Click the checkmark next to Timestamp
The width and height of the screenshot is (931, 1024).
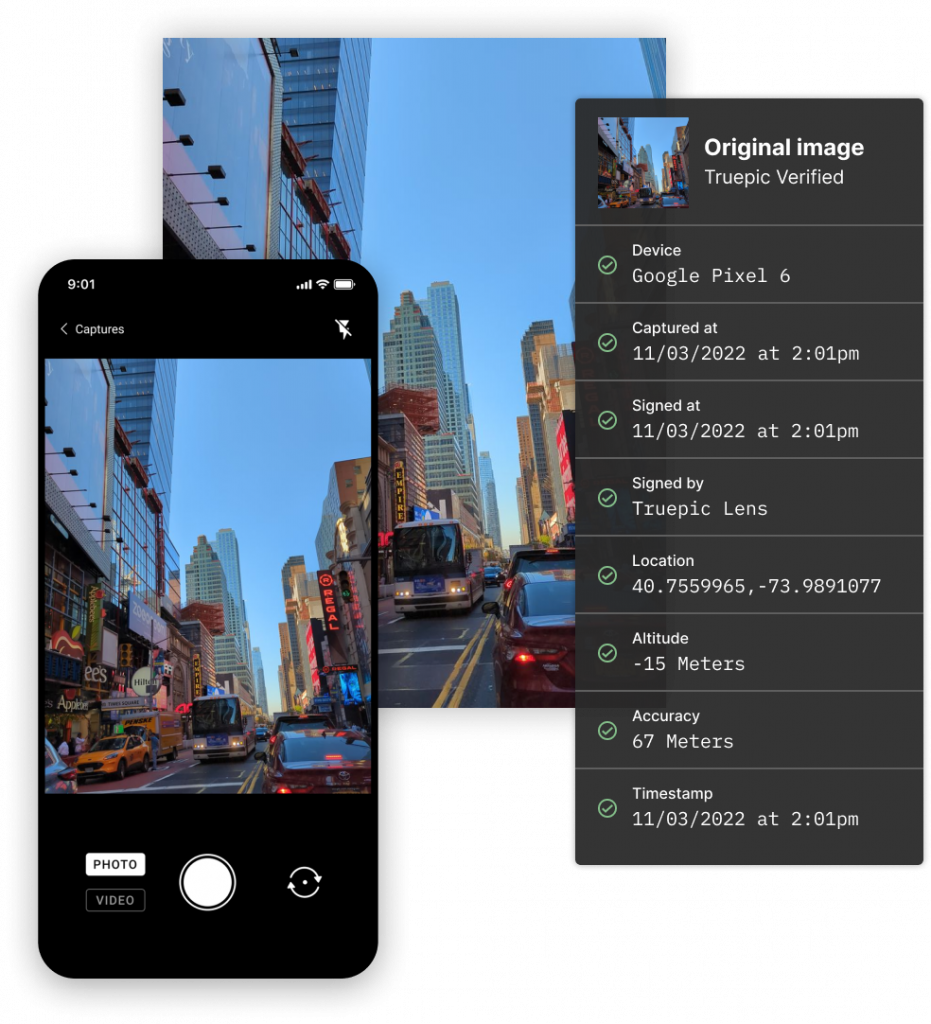coord(607,808)
